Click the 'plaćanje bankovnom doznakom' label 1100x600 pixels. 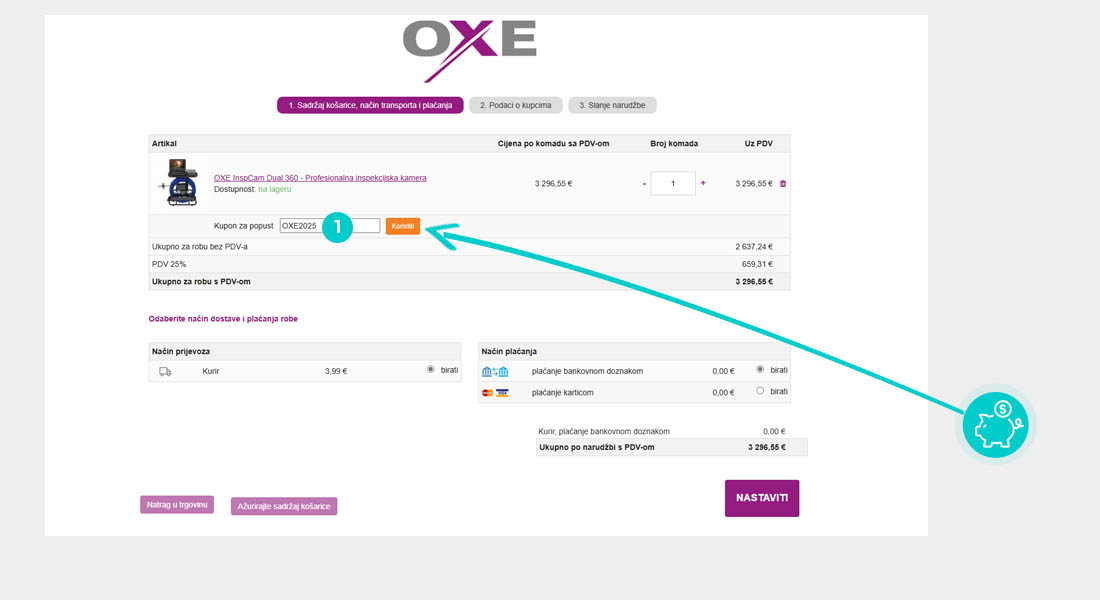point(587,371)
